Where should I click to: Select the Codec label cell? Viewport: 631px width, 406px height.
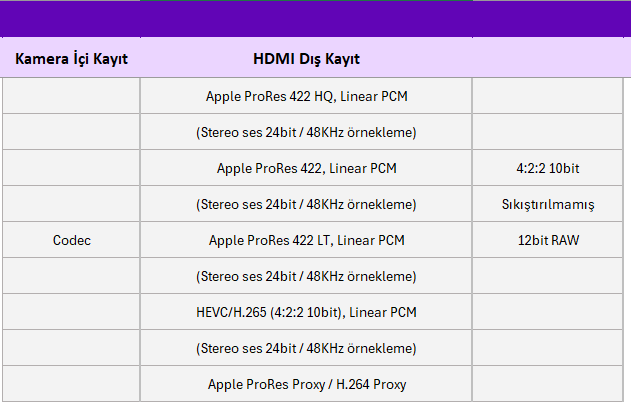point(71,240)
